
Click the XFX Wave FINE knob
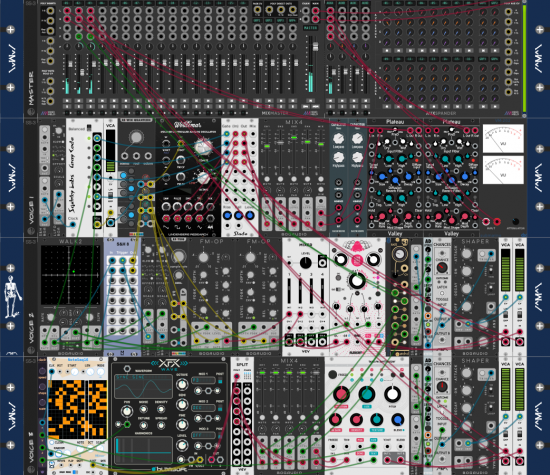click(181, 425)
